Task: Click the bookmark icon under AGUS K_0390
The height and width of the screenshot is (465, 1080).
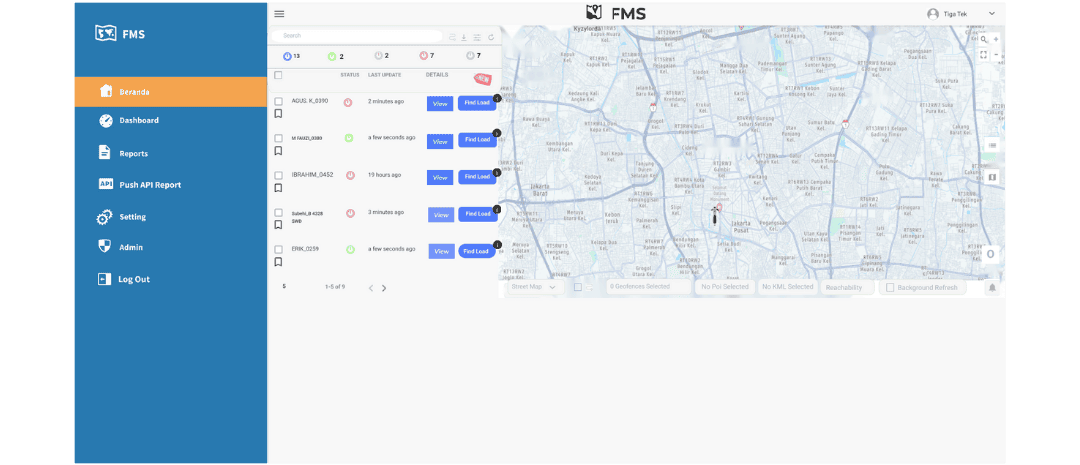Action: coord(278,114)
